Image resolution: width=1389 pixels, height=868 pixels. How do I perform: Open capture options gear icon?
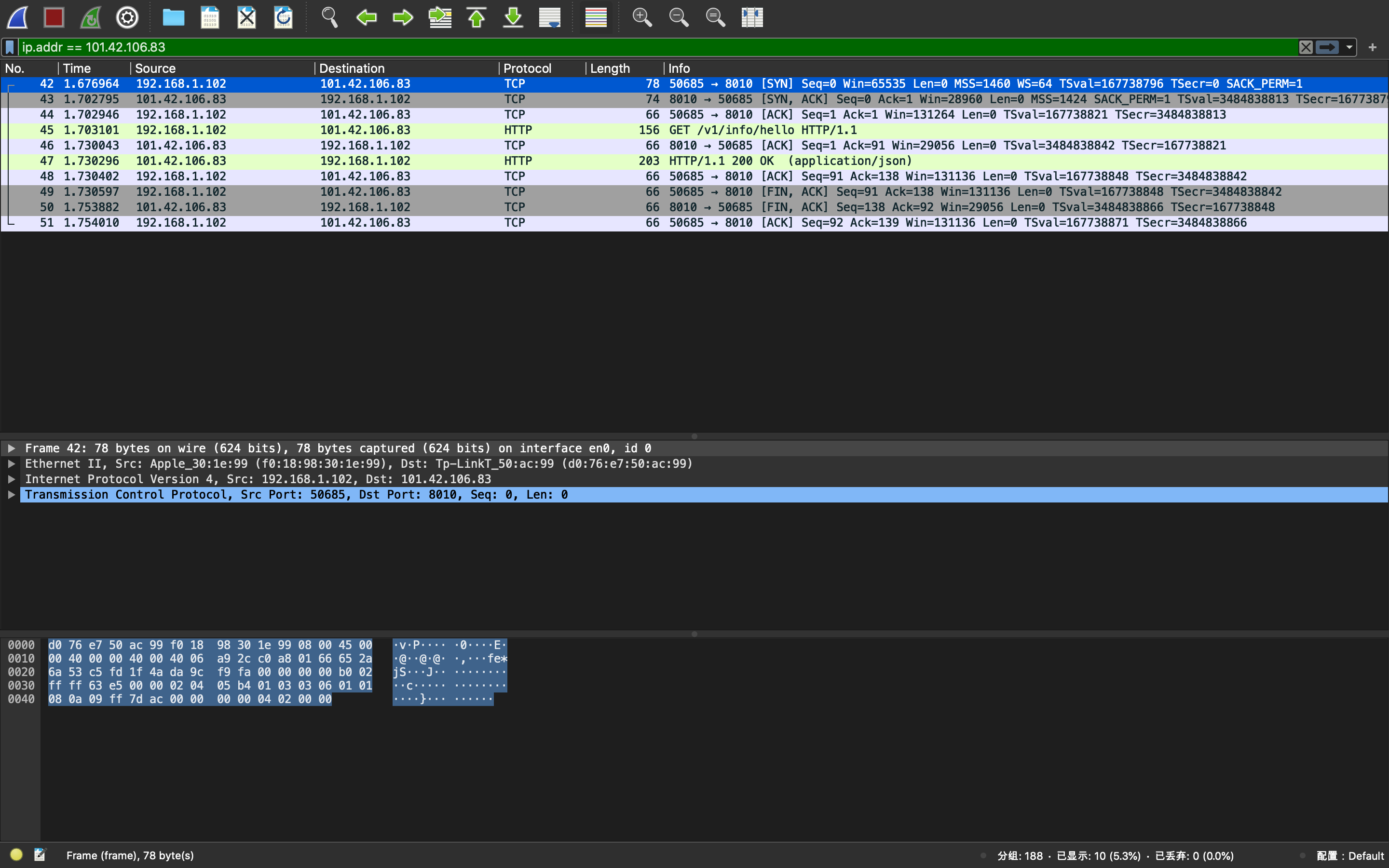tap(127, 17)
